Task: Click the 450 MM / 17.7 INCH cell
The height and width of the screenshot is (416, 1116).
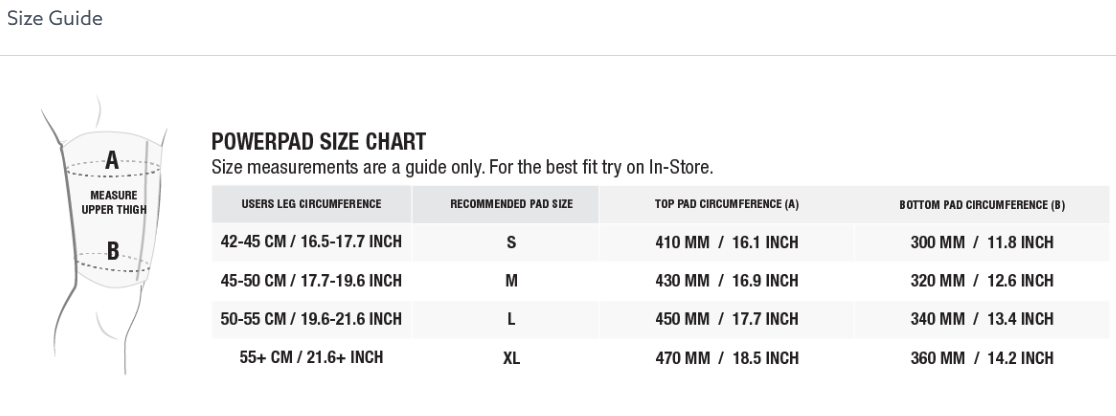Action: (x=727, y=319)
